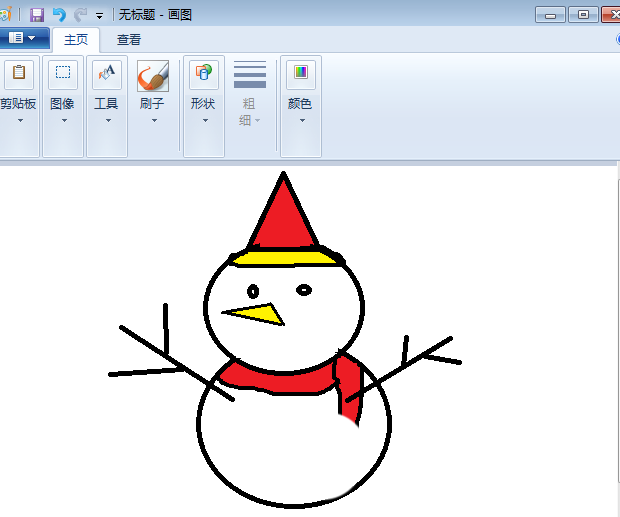The width and height of the screenshot is (620, 517).
Task: Click the 工具 tools icon
Action: tap(107, 74)
